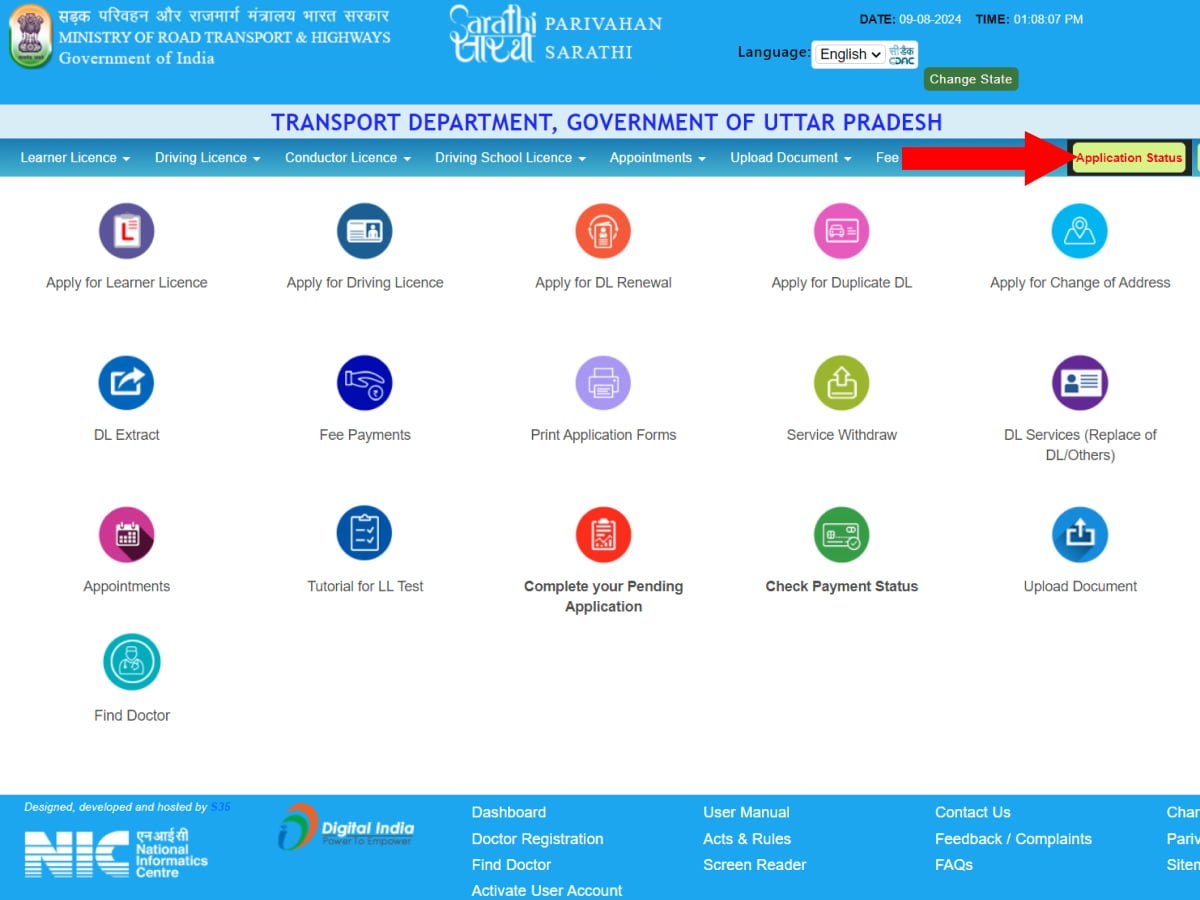Open the Find Doctor icon
1200x900 pixels.
point(132,662)
